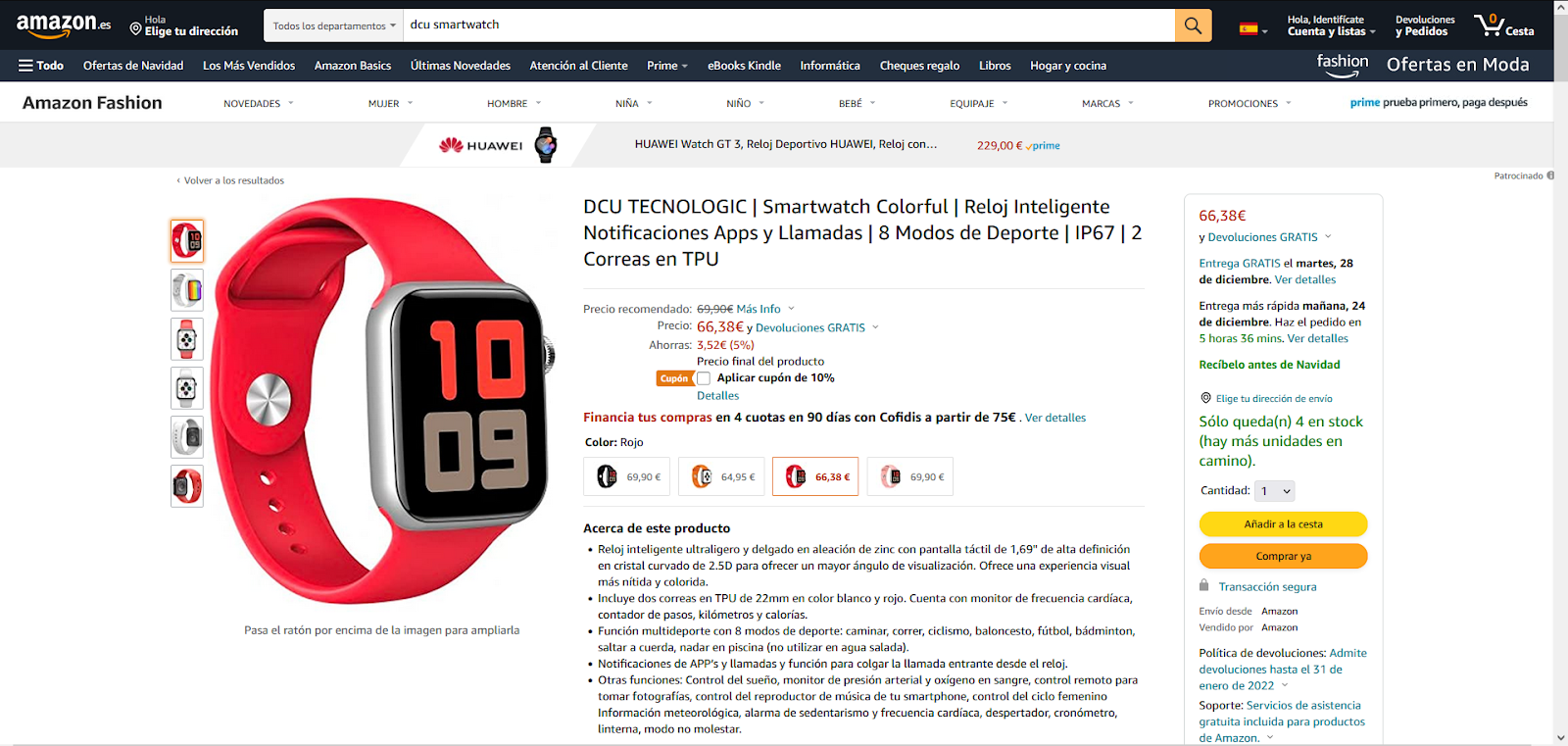Choose the black color option 69,90 €

click(627, 476)
